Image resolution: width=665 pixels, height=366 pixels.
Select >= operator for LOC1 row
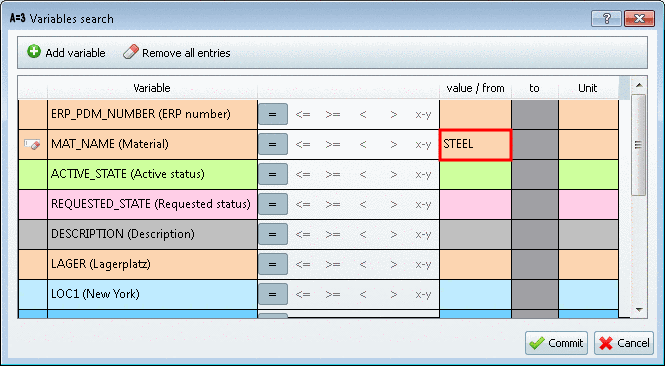[x=333, y=294]
